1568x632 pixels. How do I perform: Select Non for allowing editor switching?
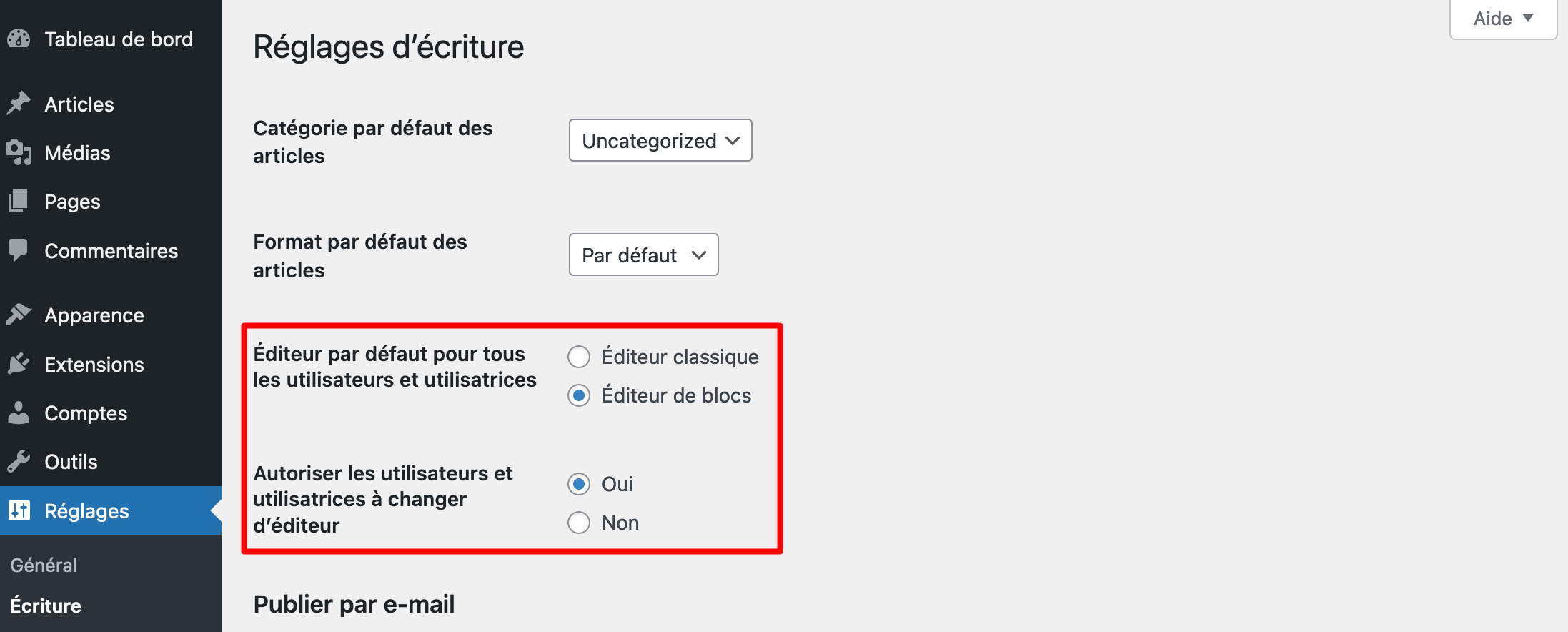(579, 522)
